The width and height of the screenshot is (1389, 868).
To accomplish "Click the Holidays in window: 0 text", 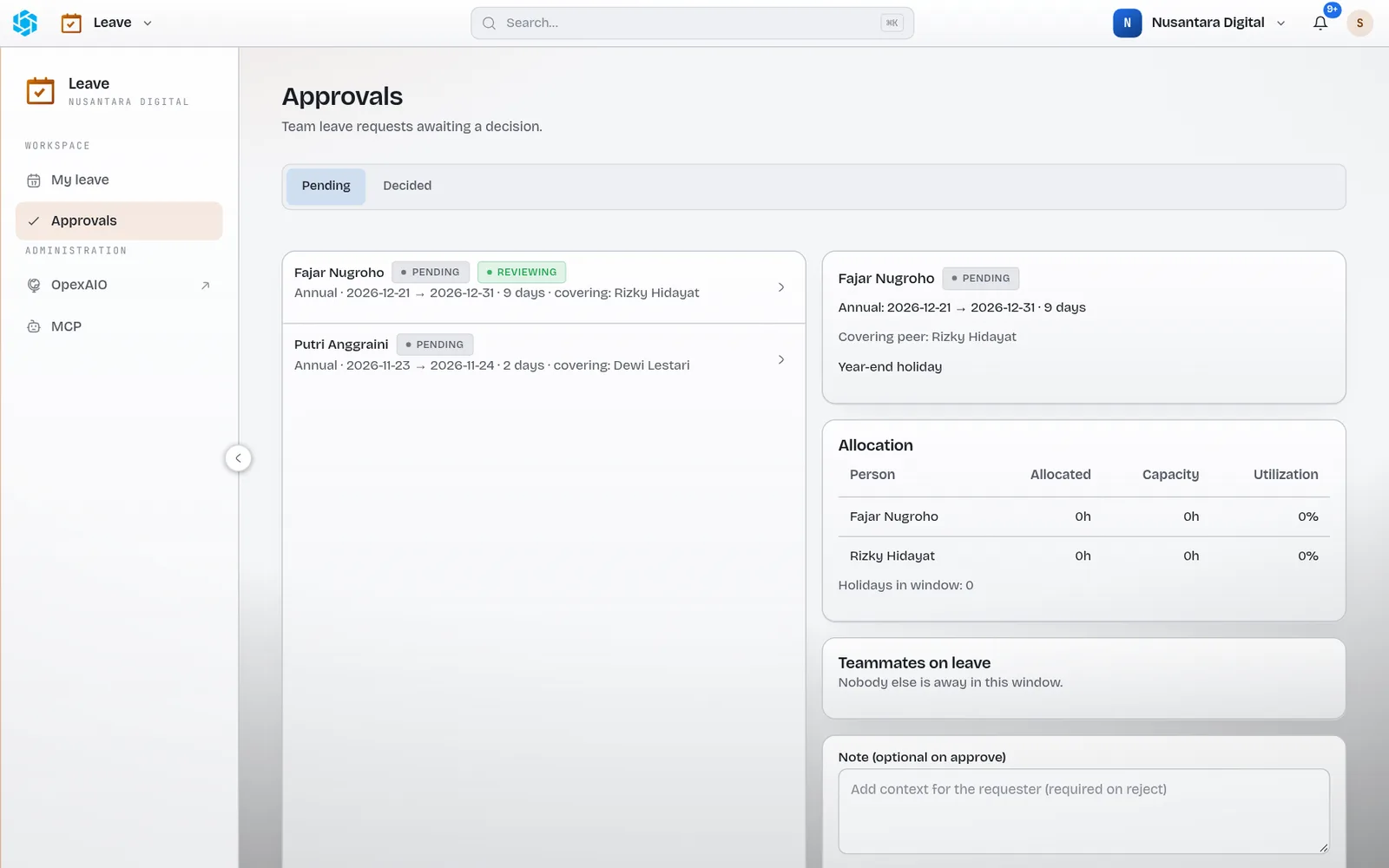I will 905,586.
